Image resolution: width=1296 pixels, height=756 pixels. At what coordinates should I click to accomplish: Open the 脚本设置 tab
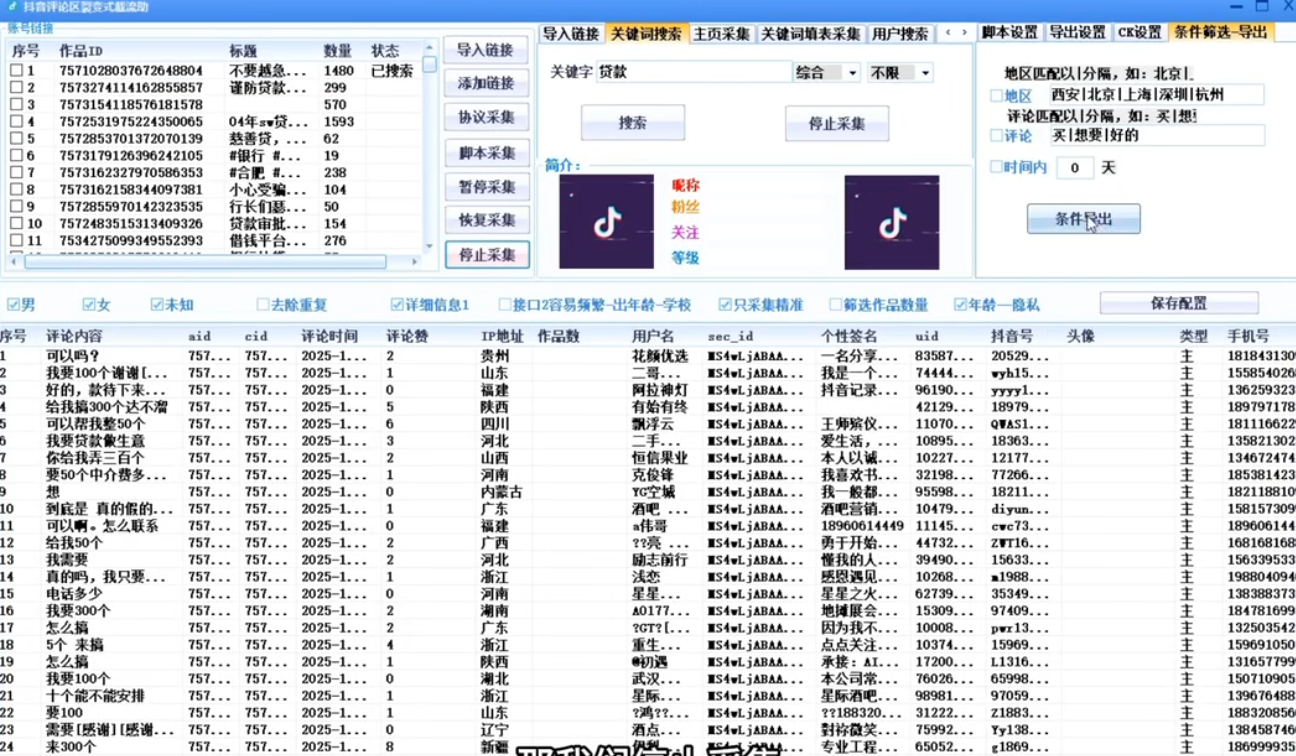pyautogui.click(x=1010, y=32)
